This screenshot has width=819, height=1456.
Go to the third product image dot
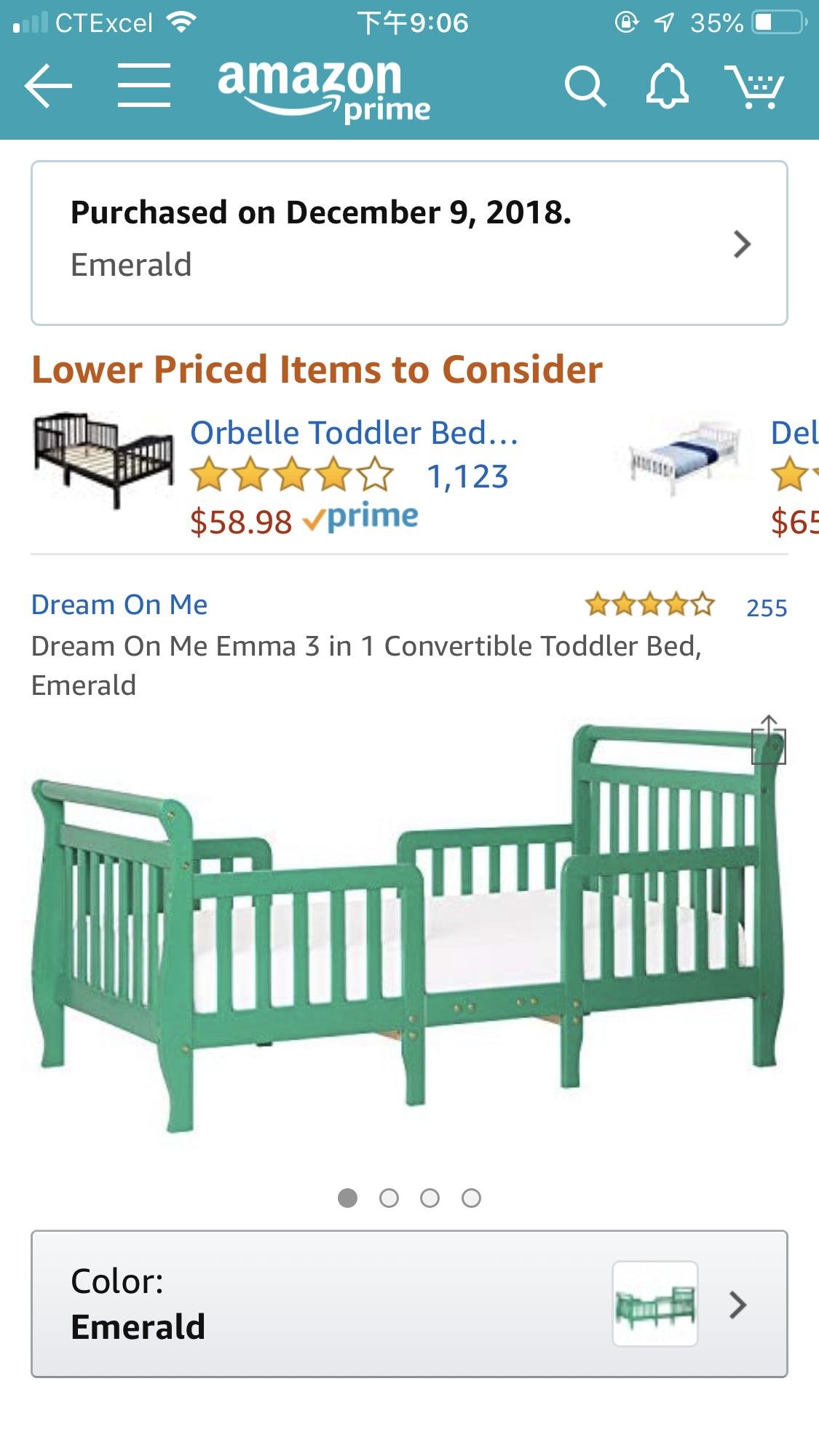click(x=430, y=1198)
